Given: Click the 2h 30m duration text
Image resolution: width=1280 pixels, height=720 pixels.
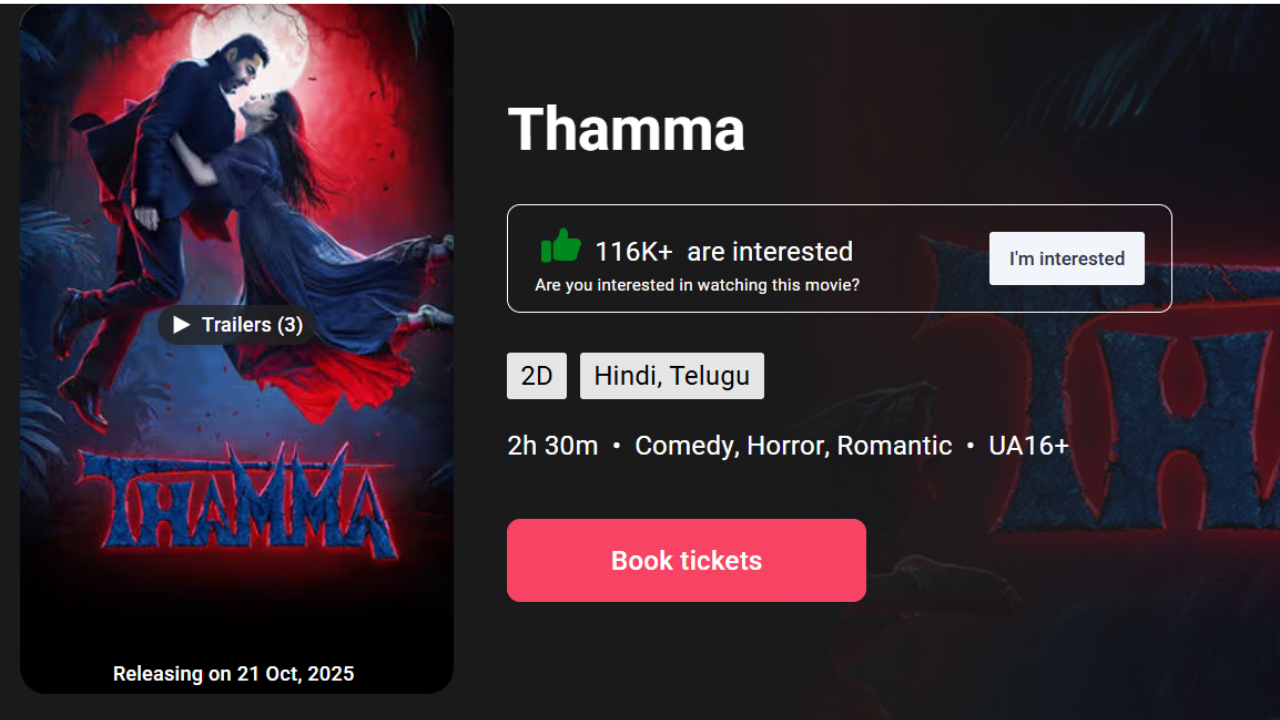Looking at the screenshot, I should [552, 445].
